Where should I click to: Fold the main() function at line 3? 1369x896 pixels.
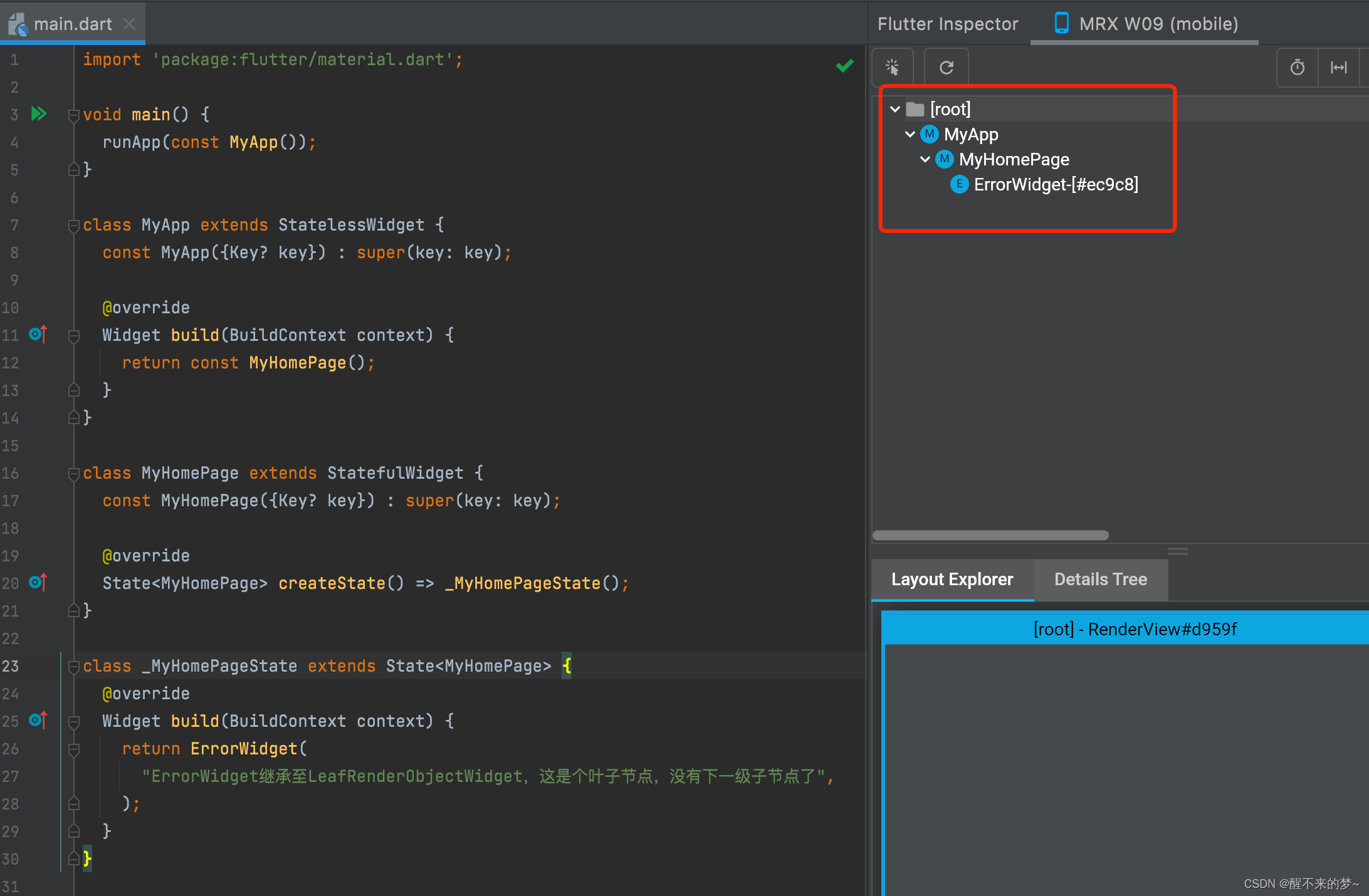[x=74, y=115]
